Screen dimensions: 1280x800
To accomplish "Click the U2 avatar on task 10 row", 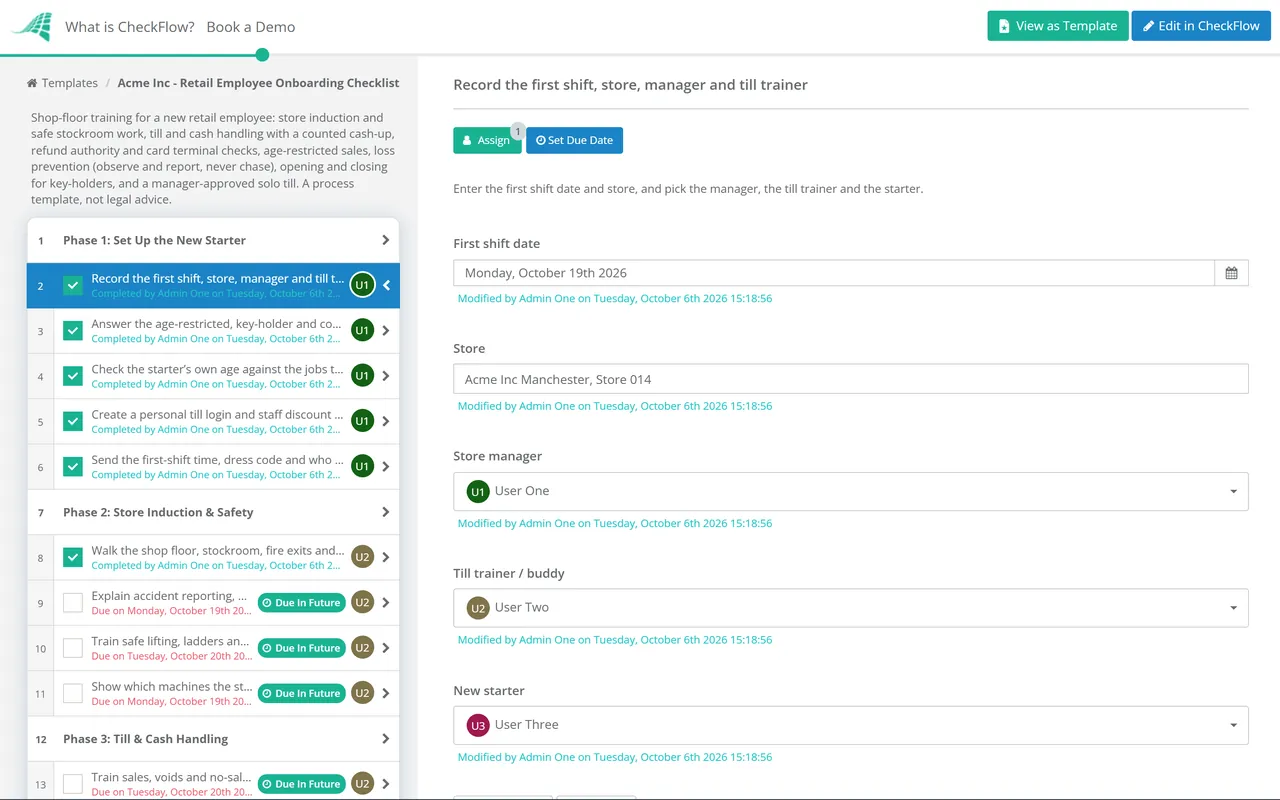I will pyautogui.click(x=362, y=648).
